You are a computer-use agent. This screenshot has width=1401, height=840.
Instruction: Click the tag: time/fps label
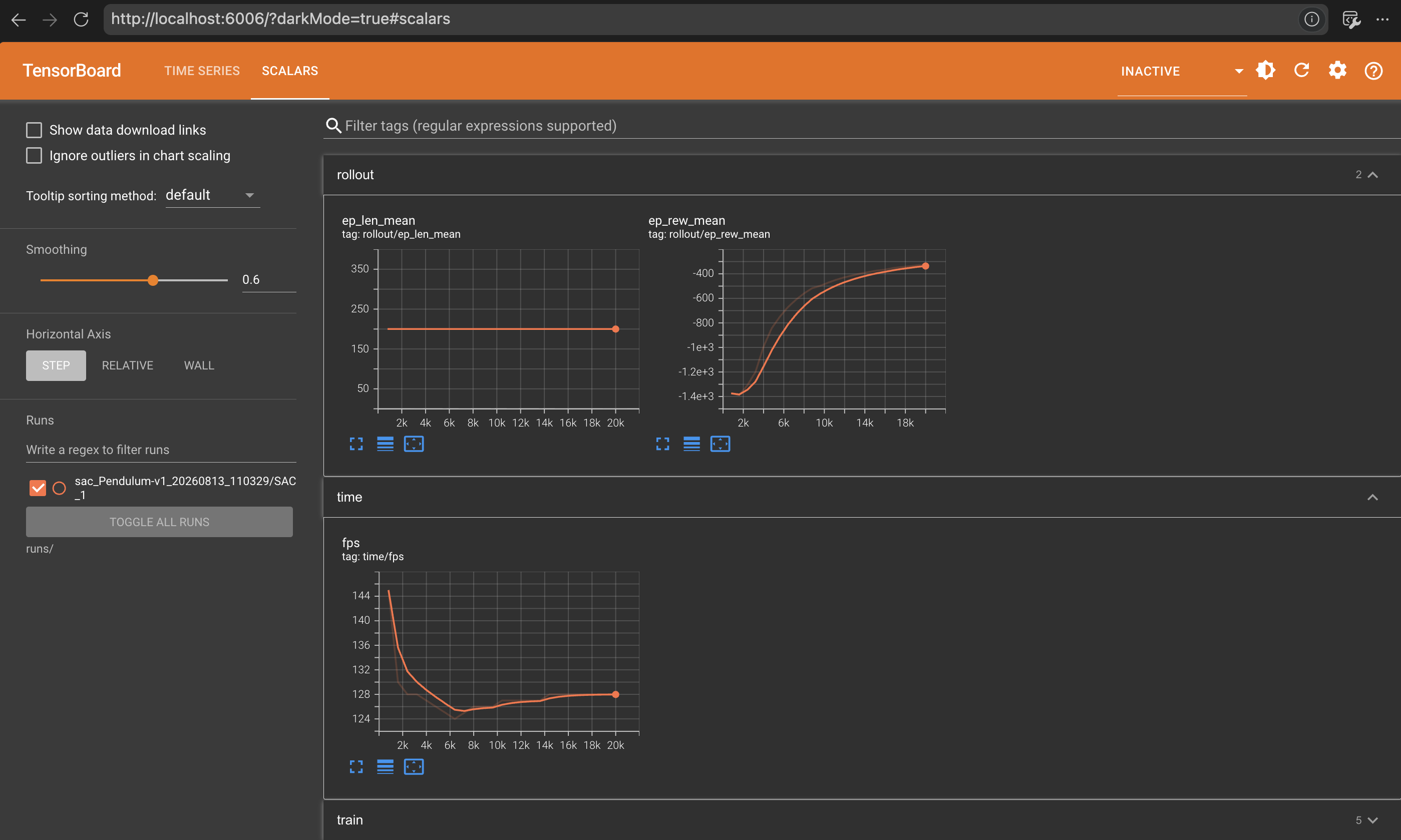[x=373, y=557]
